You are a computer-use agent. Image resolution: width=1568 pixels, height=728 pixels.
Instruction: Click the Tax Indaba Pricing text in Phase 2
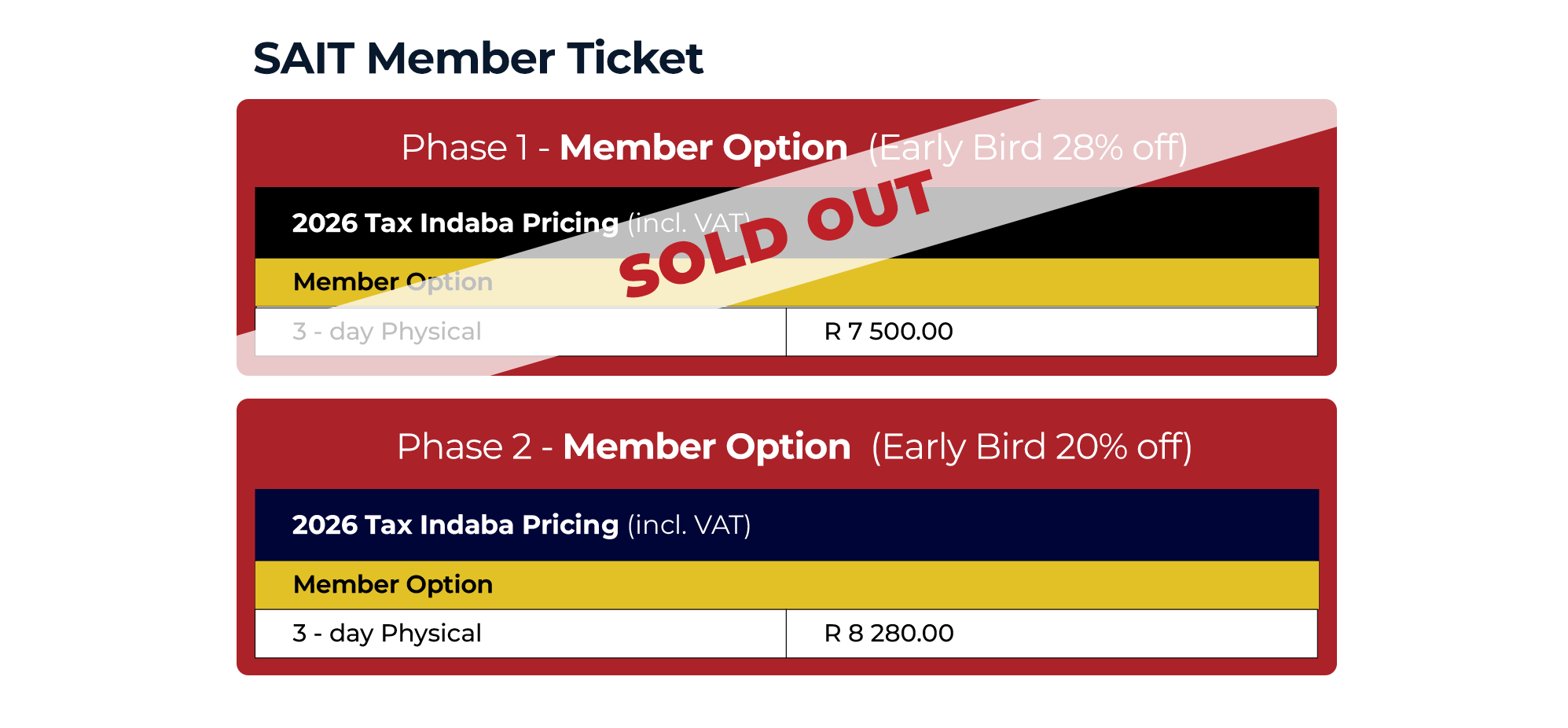pos(455,525)
